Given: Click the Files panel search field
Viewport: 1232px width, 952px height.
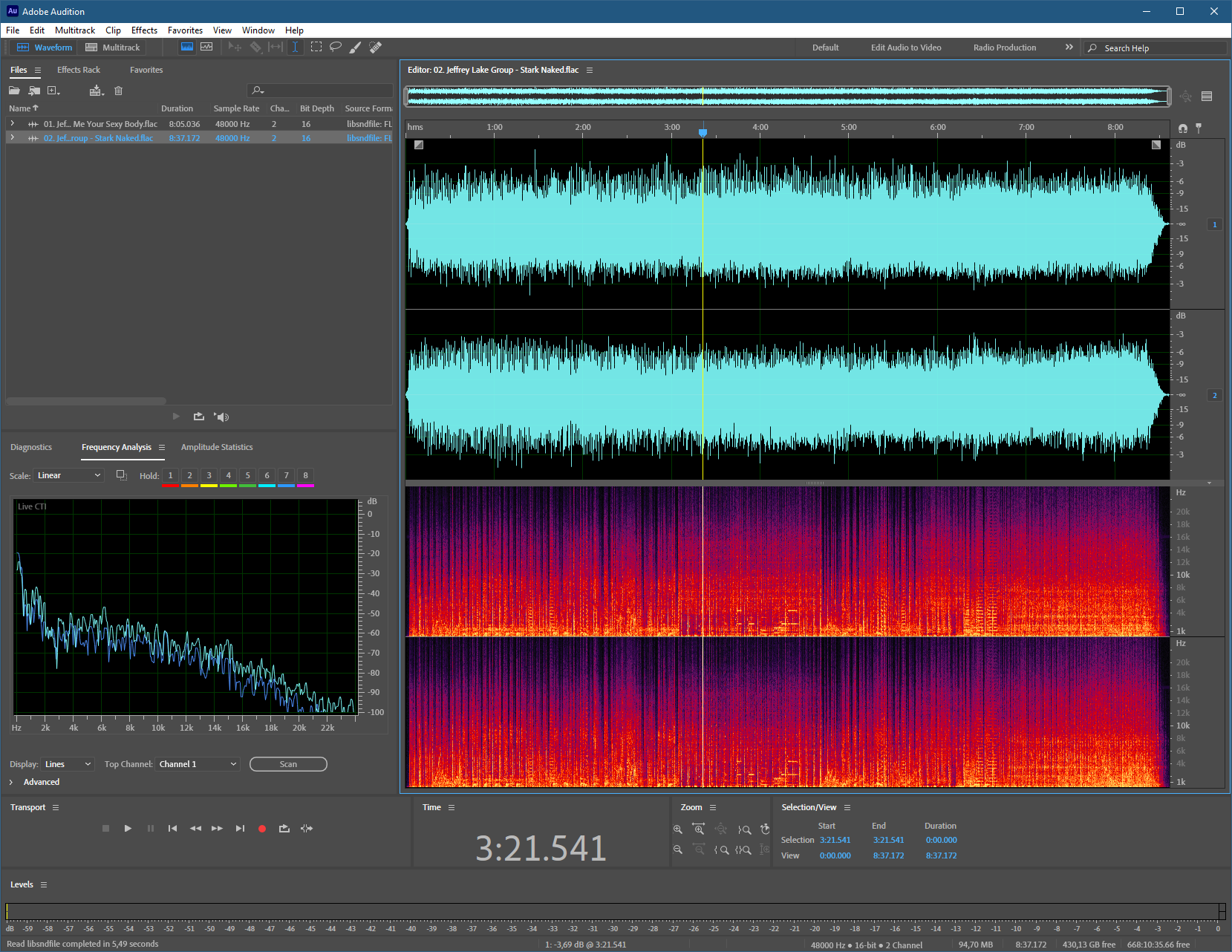Looking at the screenshot, I should (x=319, y=91).
